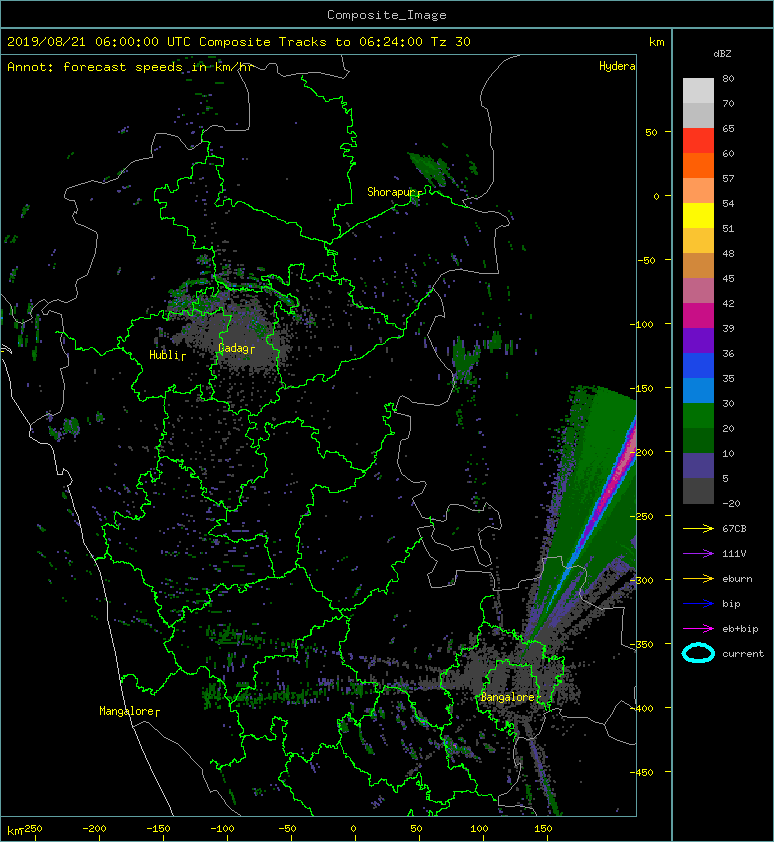This screenshot has width=774, height=842.
Task: Click the 'dBZ' heading above color scale
Action: 722,54
